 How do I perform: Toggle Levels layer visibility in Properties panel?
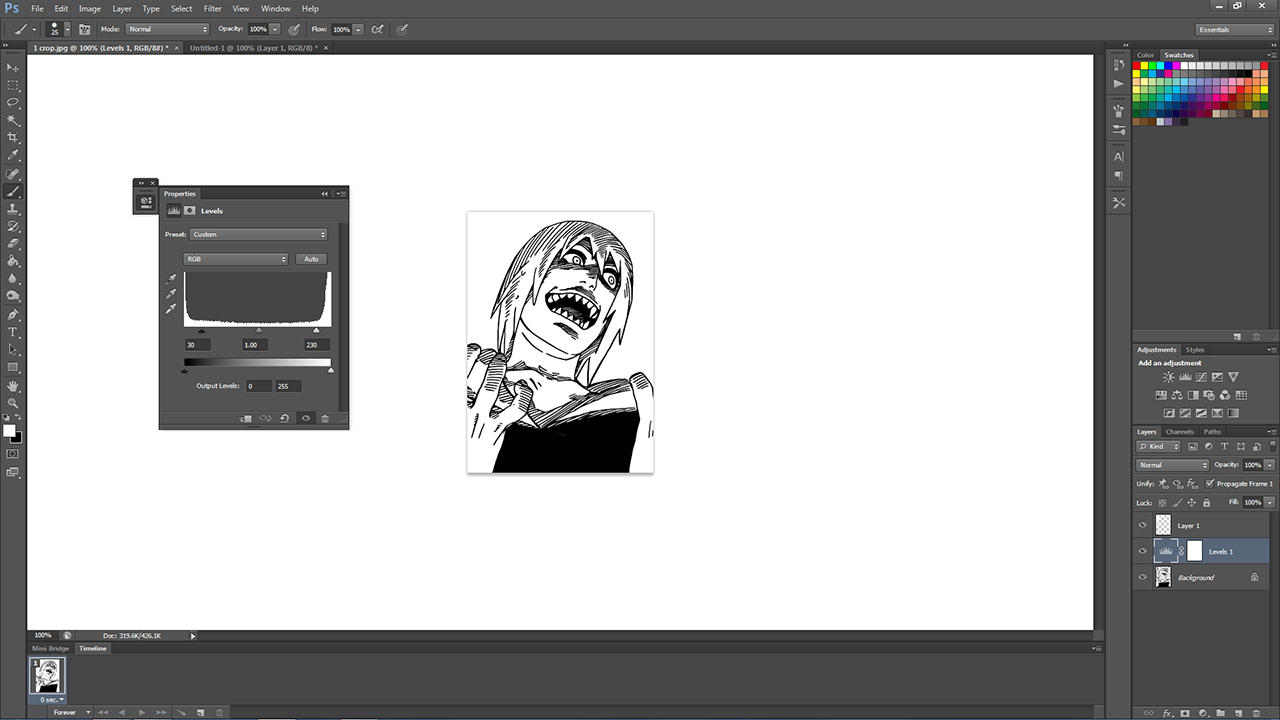[306, 418]
